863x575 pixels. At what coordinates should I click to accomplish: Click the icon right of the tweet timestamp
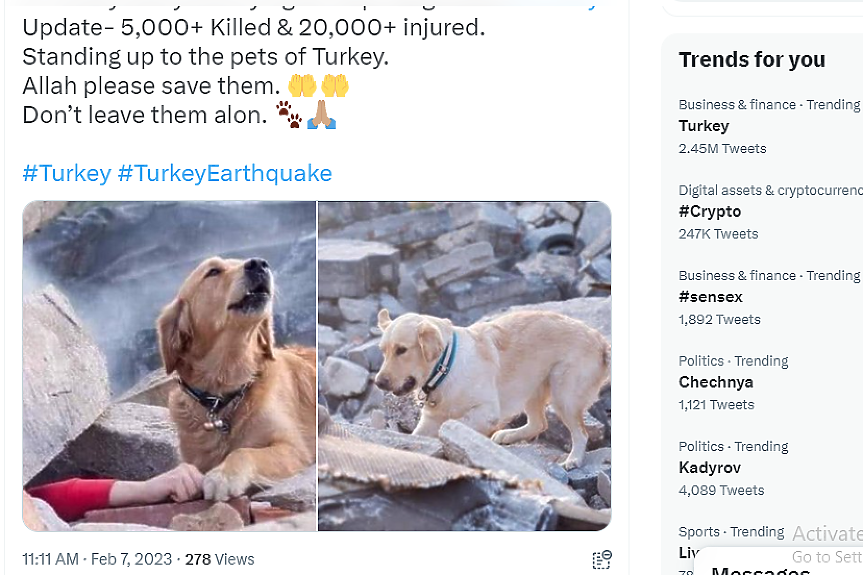602,559
